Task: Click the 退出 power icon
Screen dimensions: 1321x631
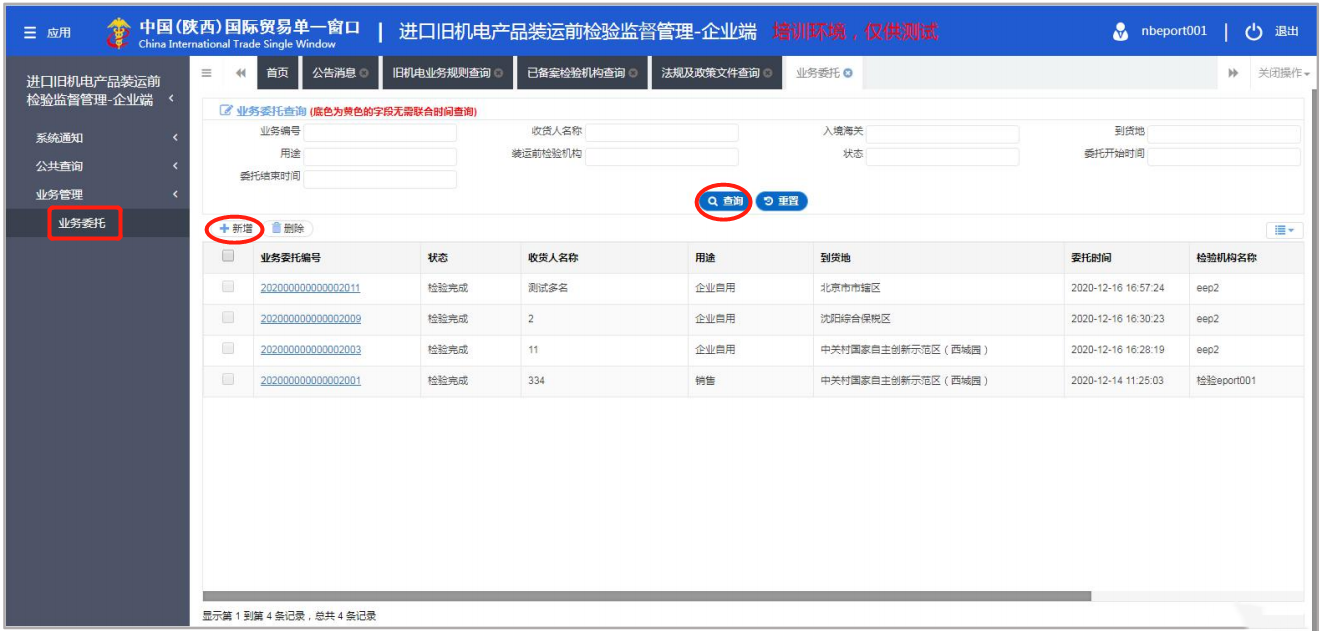Action: tap(1254, 32)
